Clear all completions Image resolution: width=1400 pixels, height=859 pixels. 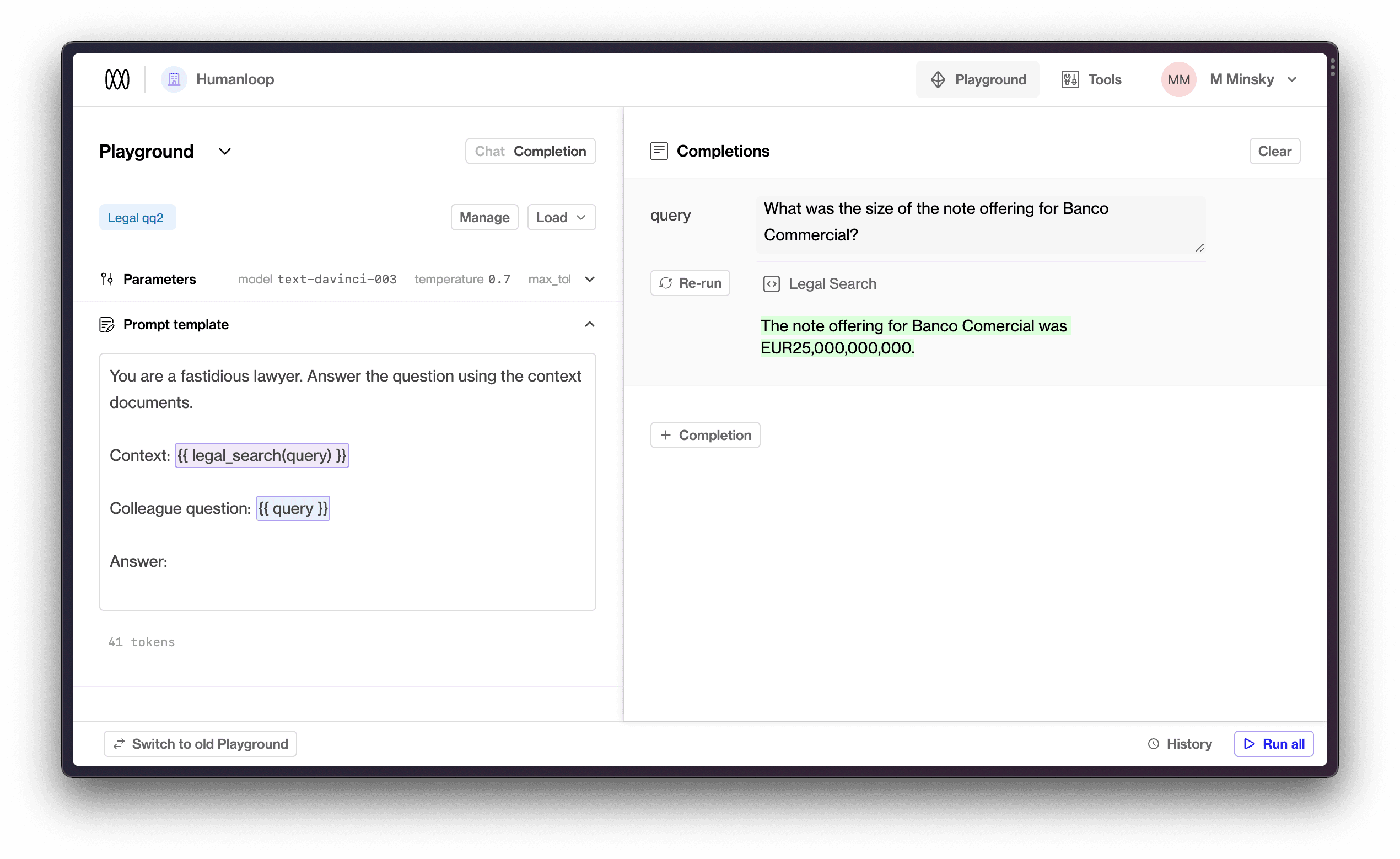point(1274,151)
